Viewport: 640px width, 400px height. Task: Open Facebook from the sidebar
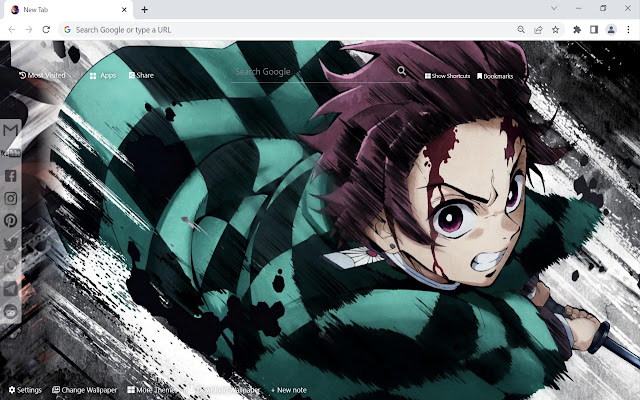click(10, 176)
